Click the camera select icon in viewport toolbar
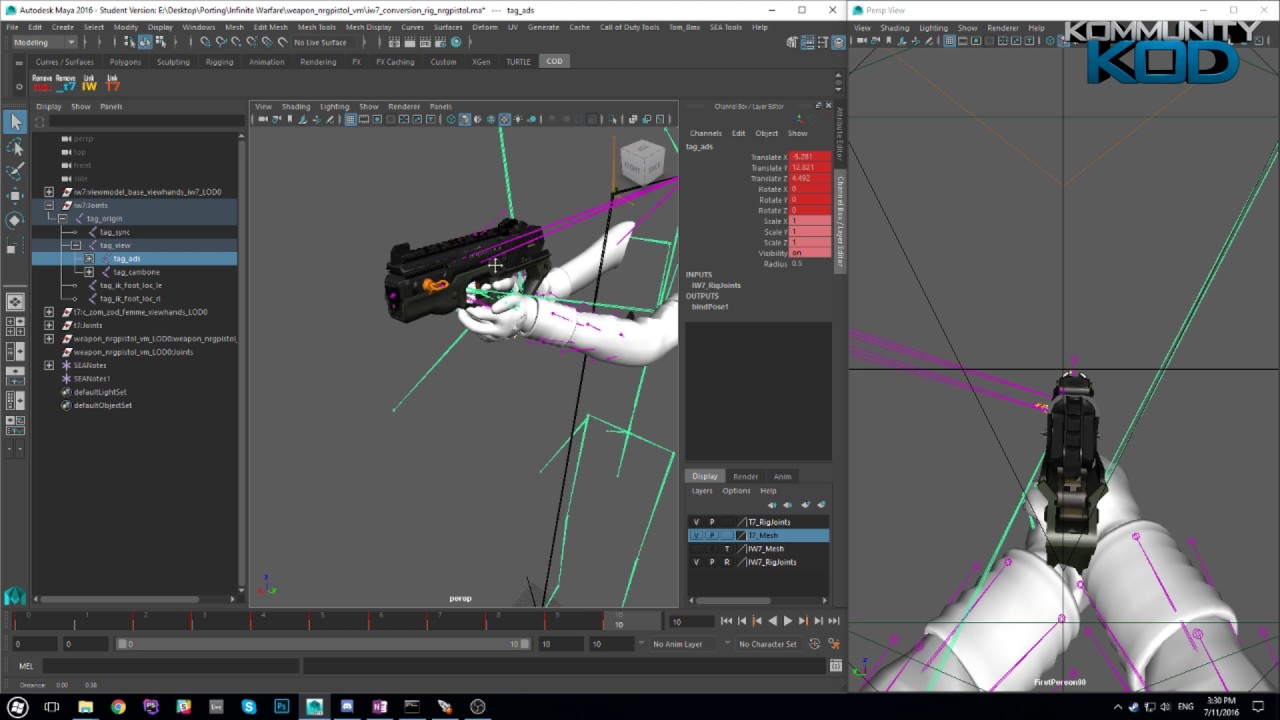 [263, 119]
